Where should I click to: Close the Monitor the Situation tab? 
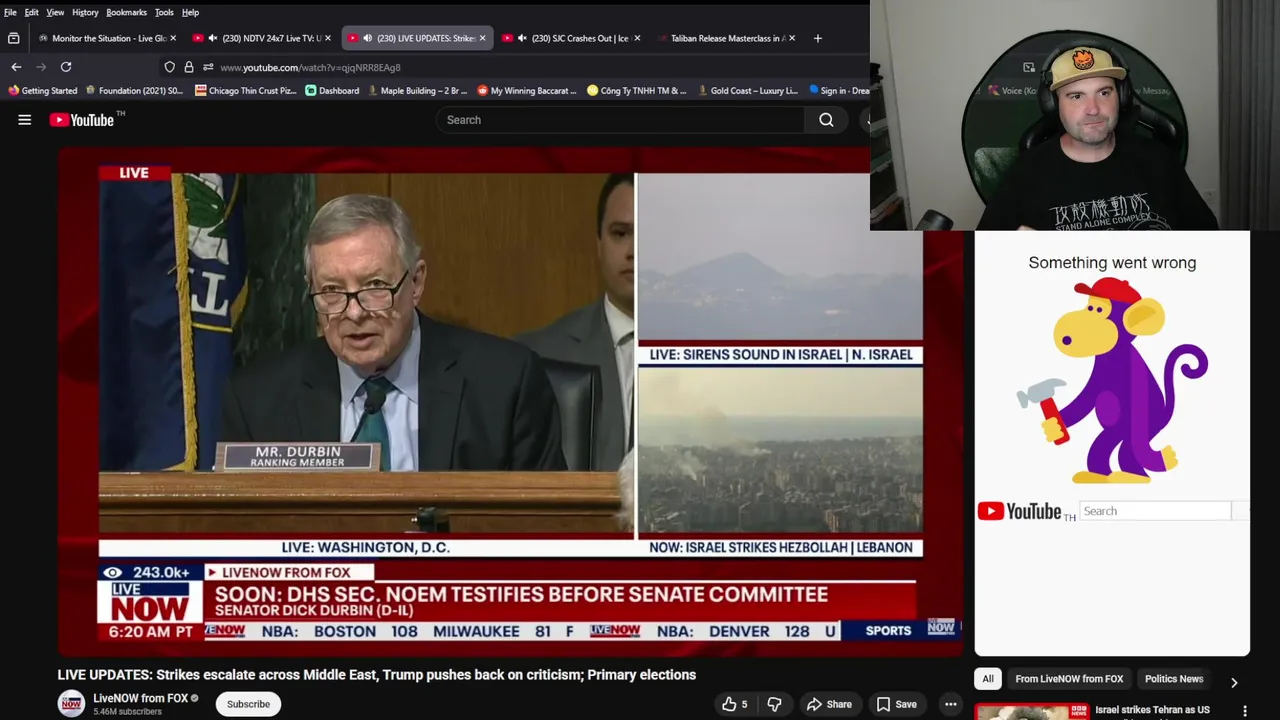(173, 38)
